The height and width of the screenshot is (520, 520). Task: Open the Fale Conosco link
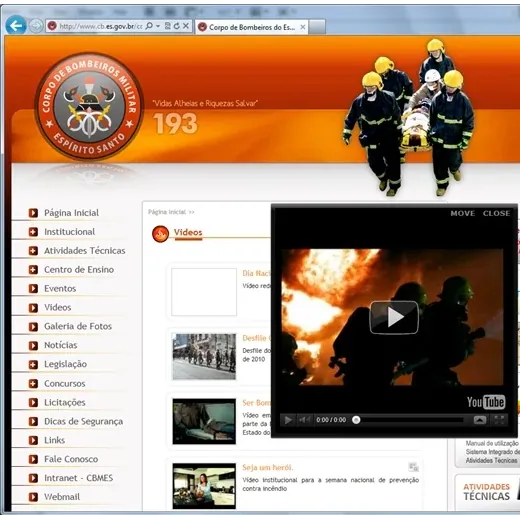[71, 459]
